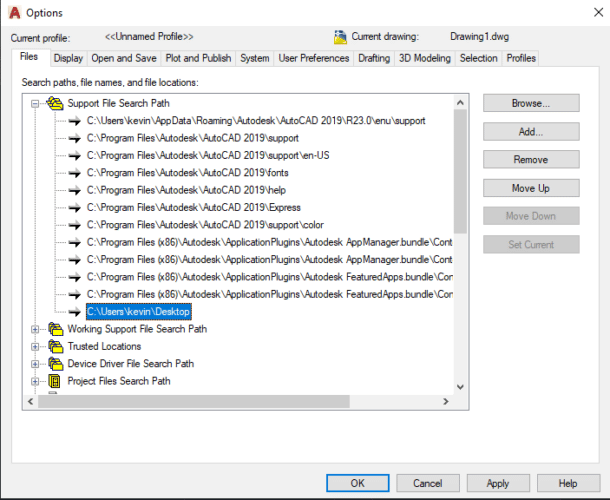Click the AutoCAD logo in the title bar
This screenshot has height=500, width=610.
point(14,13)
